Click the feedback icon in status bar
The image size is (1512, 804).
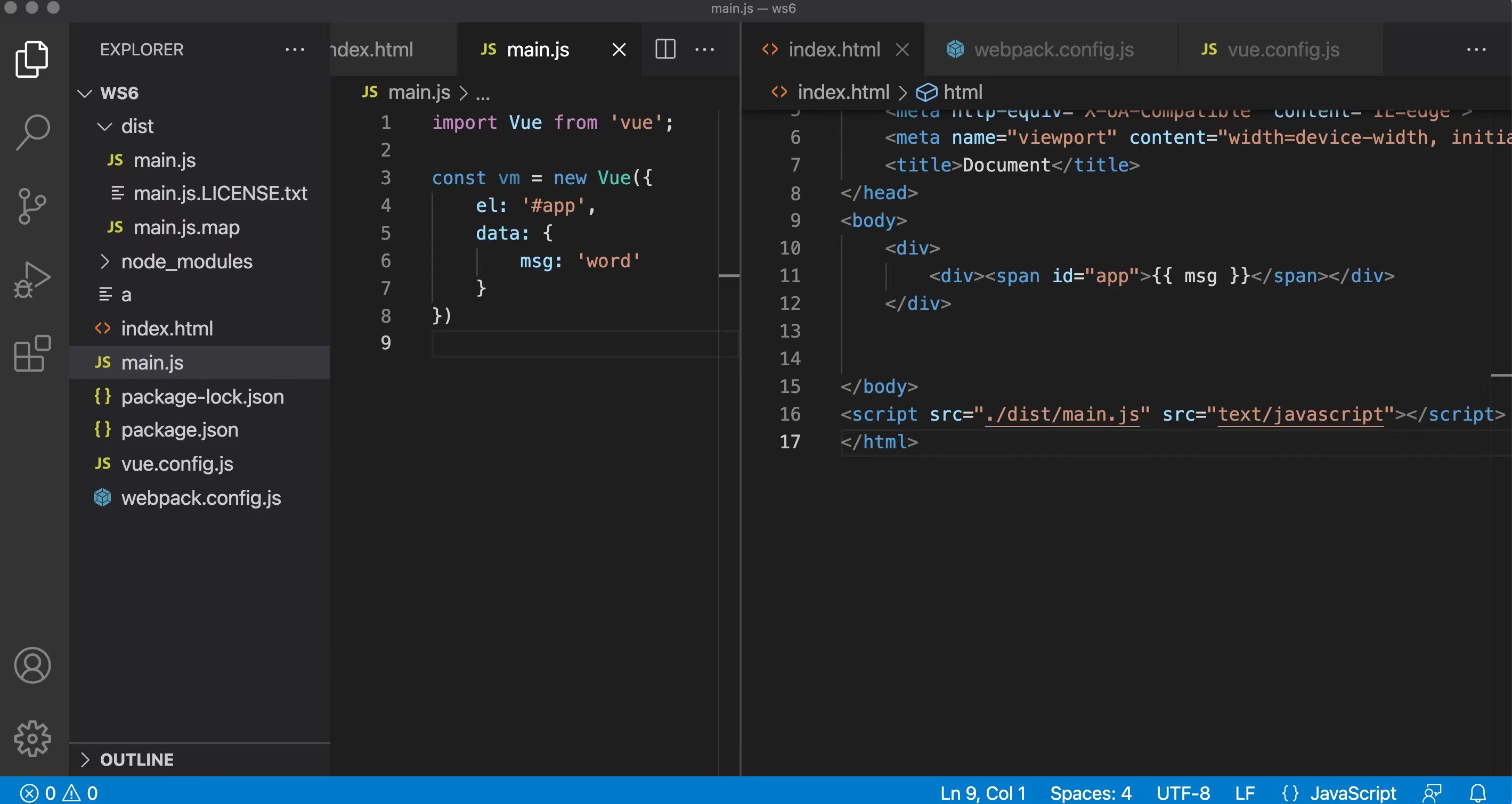point(1432,793)
